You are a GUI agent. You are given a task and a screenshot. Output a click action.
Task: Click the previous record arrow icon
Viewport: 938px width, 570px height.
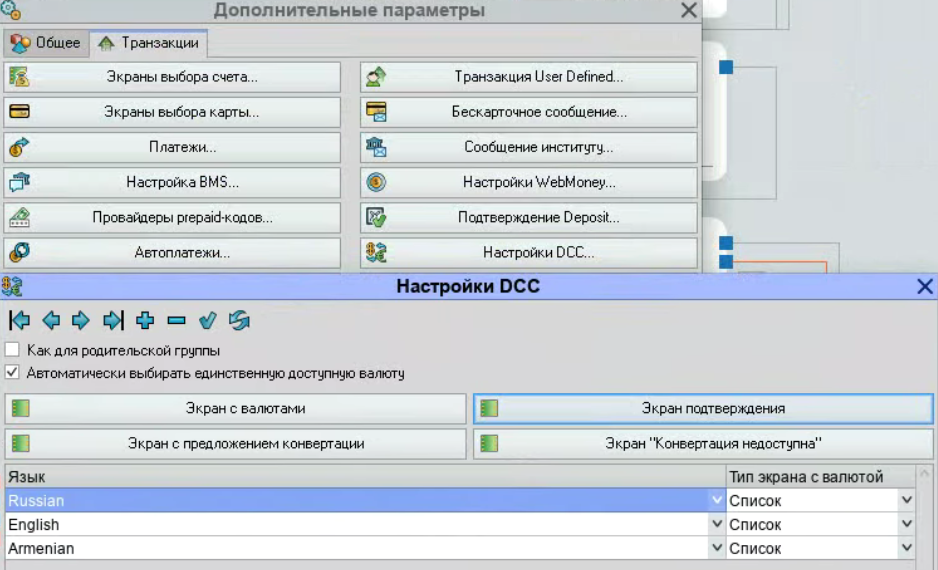[51, 321]
